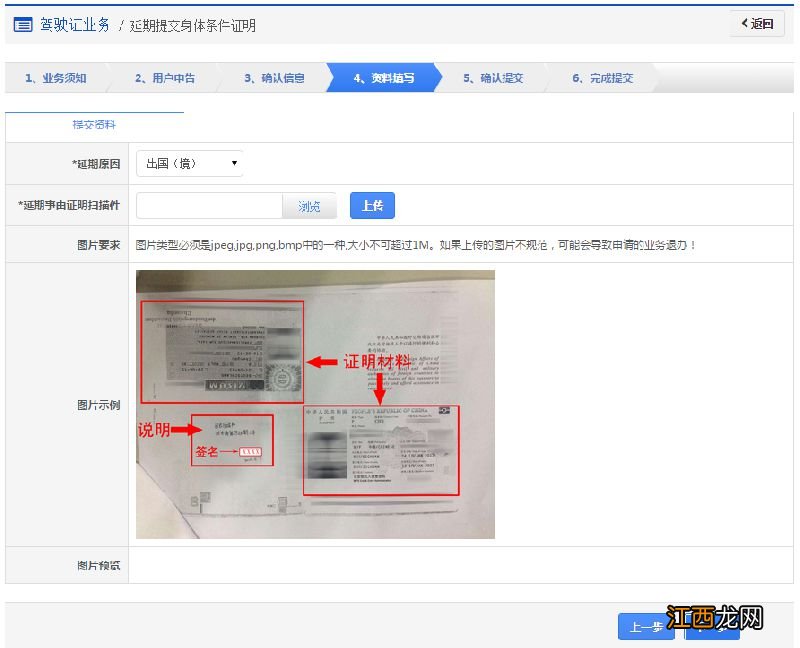
Task: Select 出国（境）from the reason selector
Action: [180, 163]
